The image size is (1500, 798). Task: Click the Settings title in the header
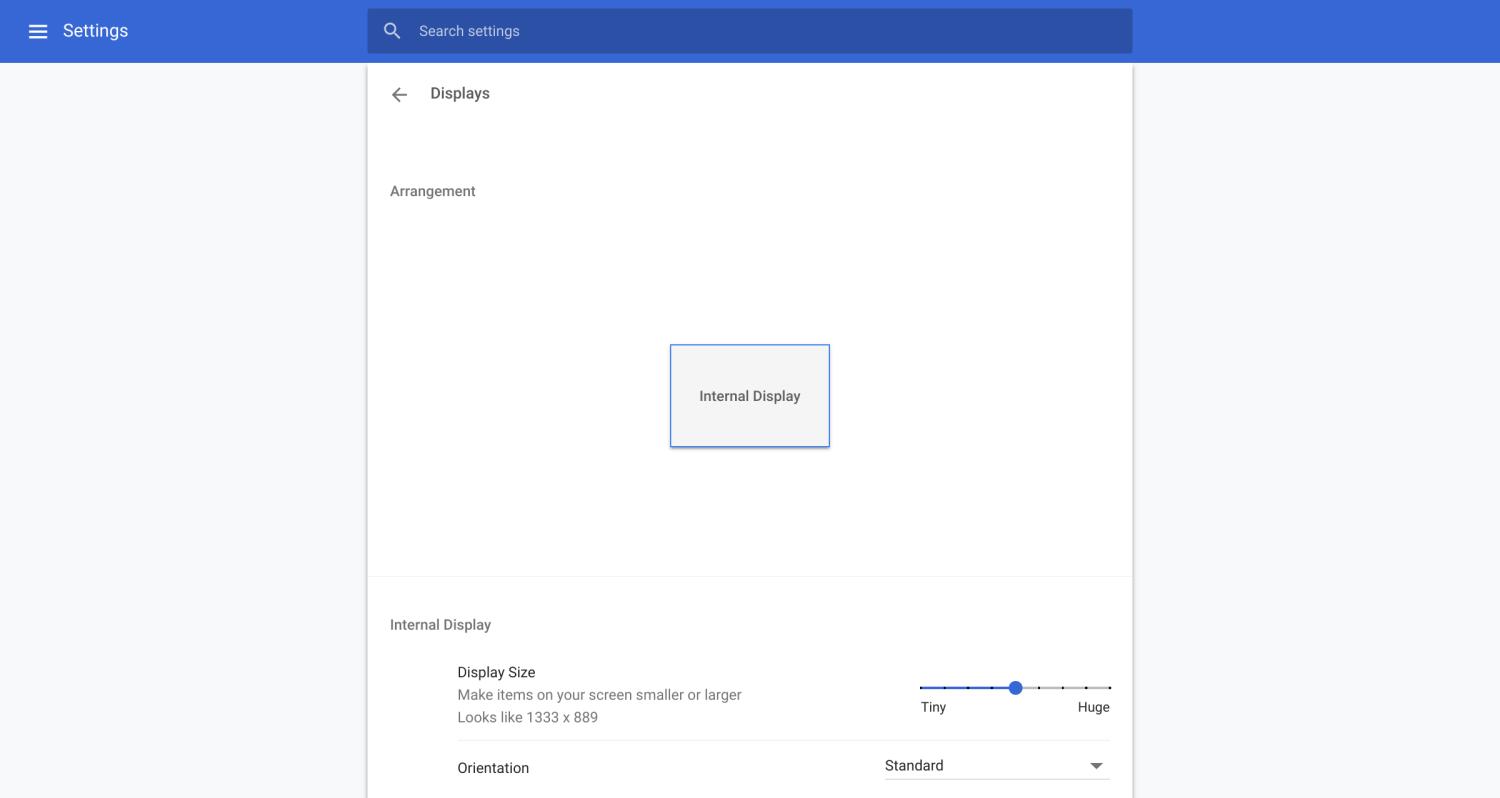point(95,31)
